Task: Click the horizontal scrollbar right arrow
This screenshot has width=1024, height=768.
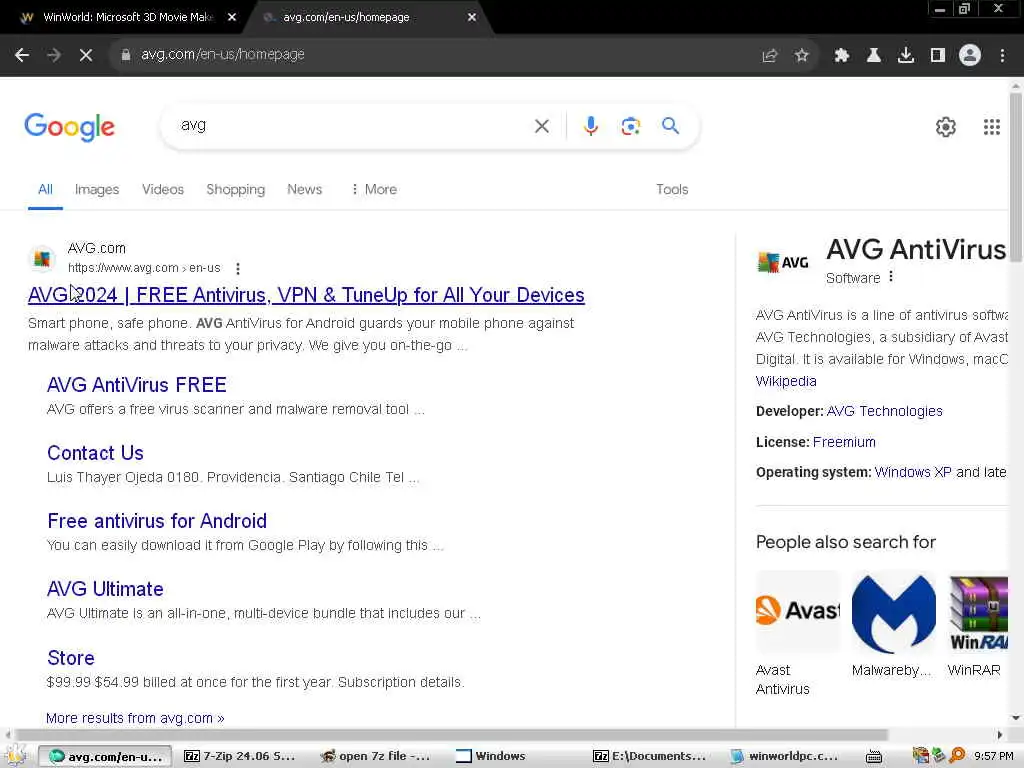Action: (x=999, y=735)
